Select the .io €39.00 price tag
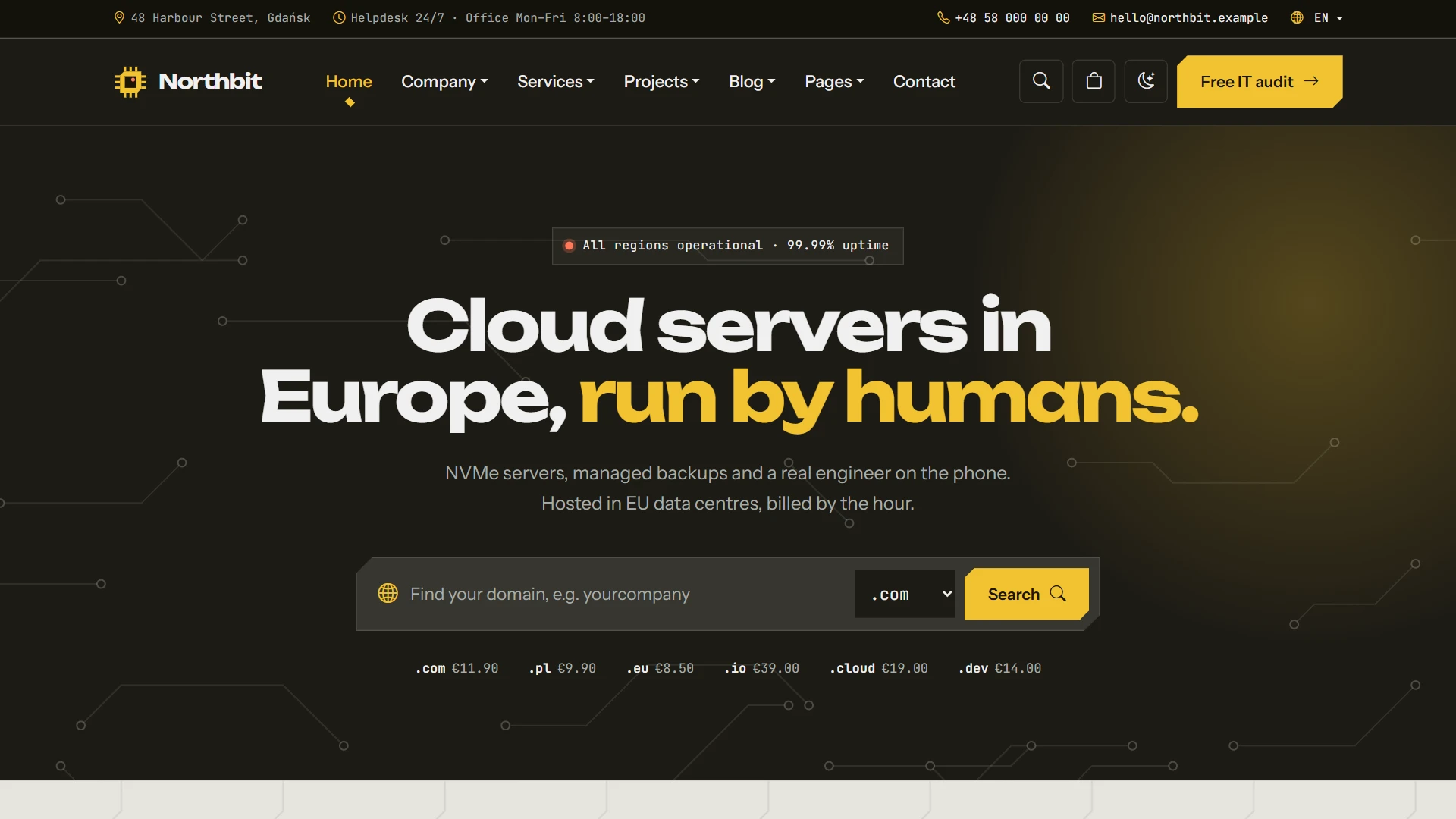The image size is (1456, 819). (x=761, y=668)
